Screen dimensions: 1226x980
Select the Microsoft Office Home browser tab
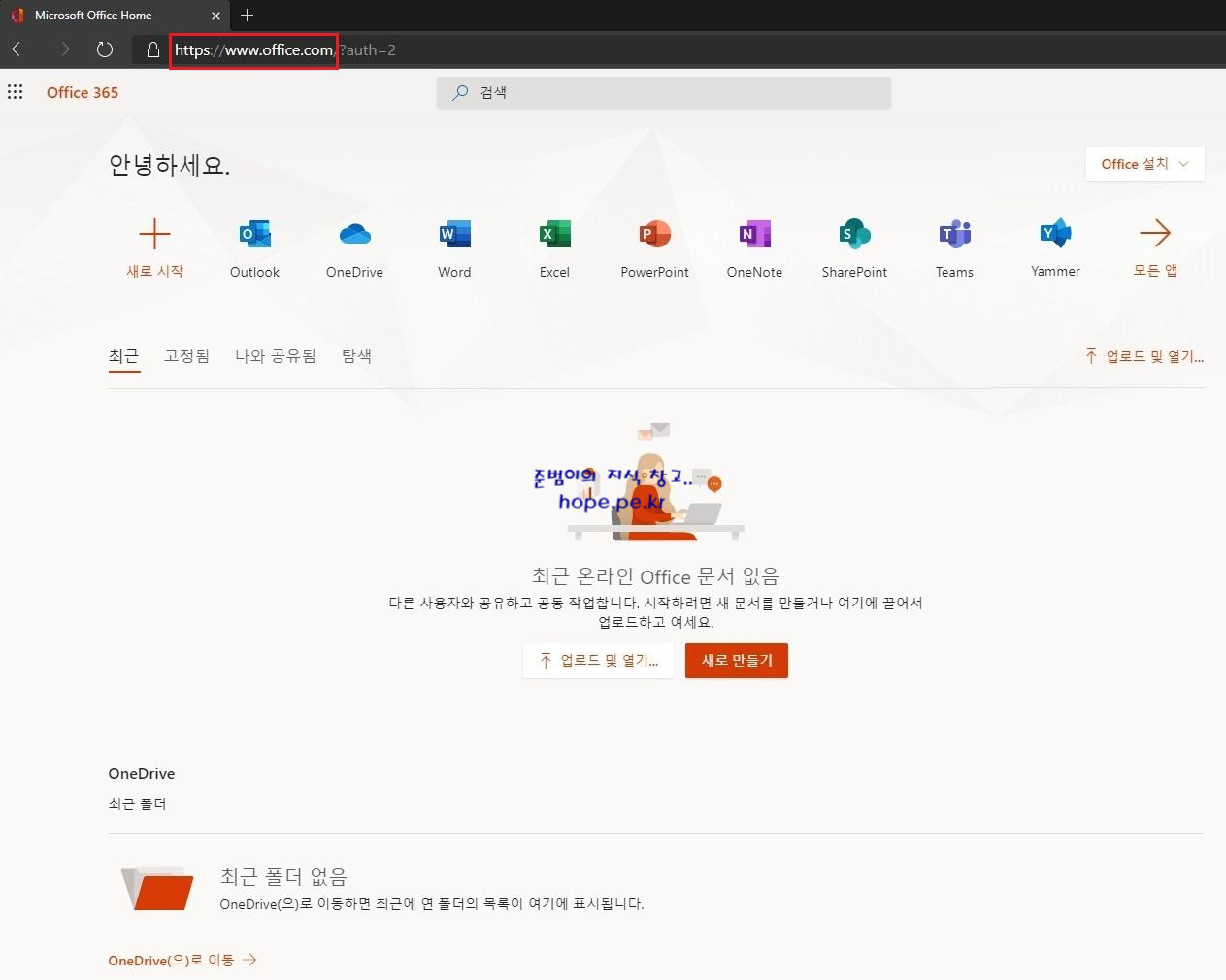(x=114, y=16)
